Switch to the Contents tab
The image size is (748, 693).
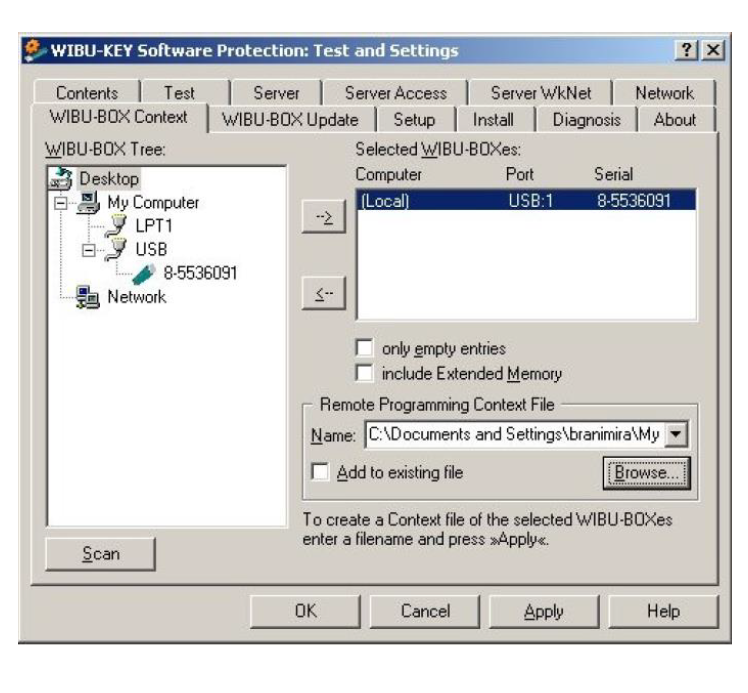pos(87,93)
